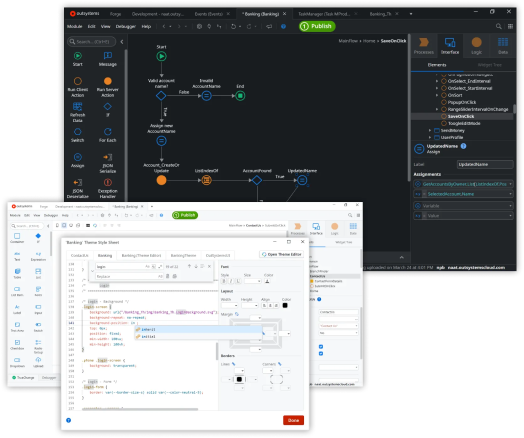Open Banking(Theme Editor) tab in dialog
The width and height of the screenshot is (524, 438).
pos(141,255)
